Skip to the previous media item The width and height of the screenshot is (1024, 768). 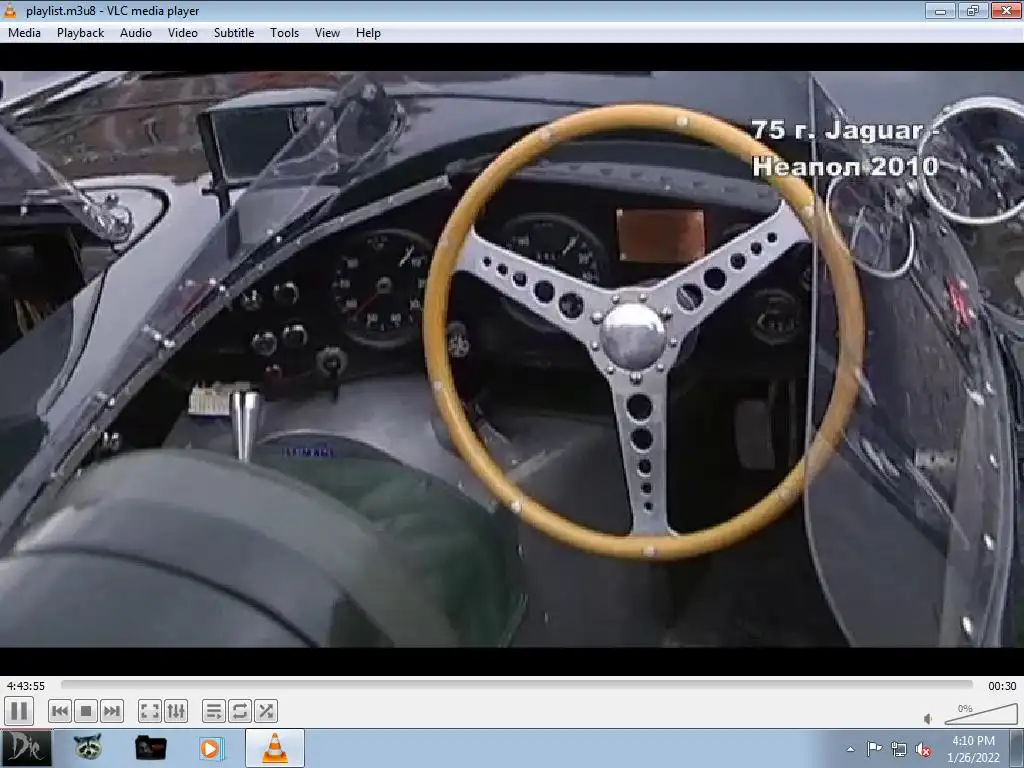click(60, 711)
